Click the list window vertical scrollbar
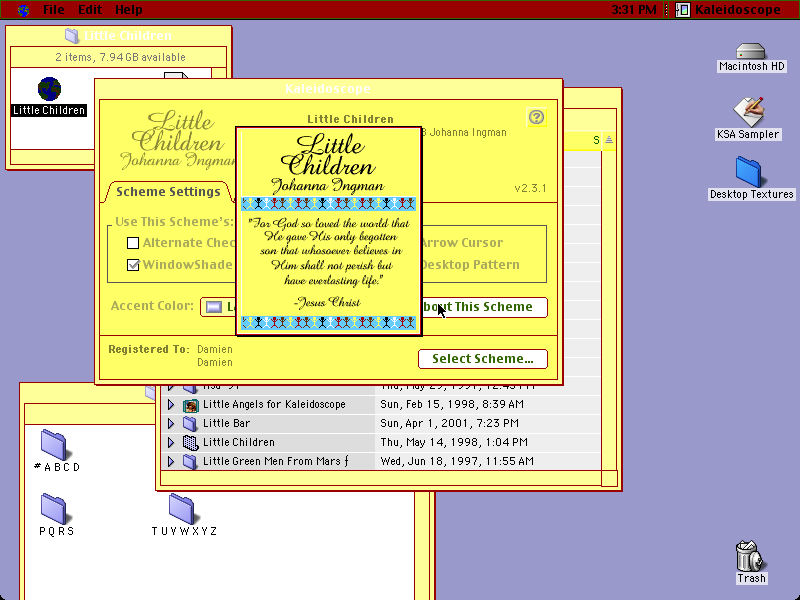This screenshot has width=800, height=600. 609,310
